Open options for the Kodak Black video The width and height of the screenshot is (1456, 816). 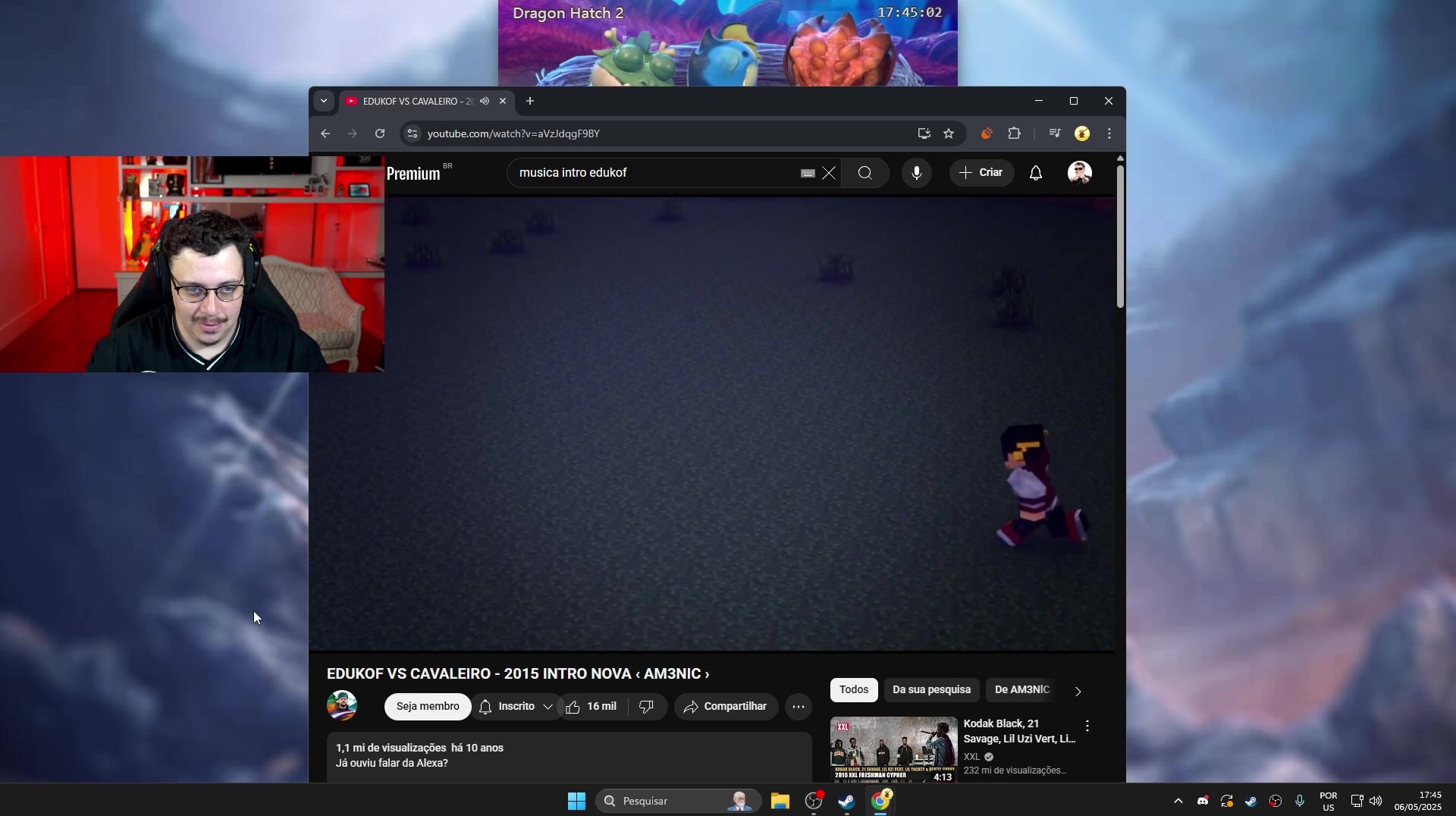coord(1087,727)
